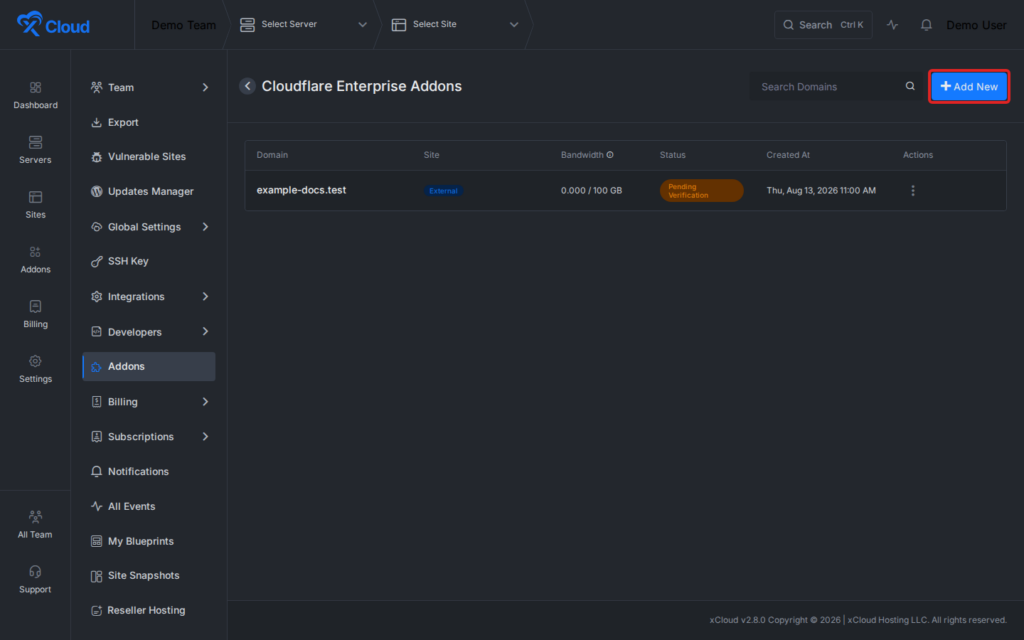Click the Thu, Aug 13, 2026 11:00 AM date
This screenshot has height=640, width=1024.
pos(821,191)
